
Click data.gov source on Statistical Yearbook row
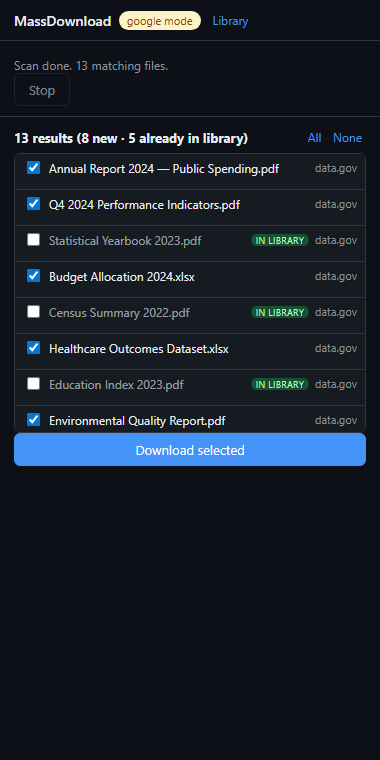coord(336,240)
